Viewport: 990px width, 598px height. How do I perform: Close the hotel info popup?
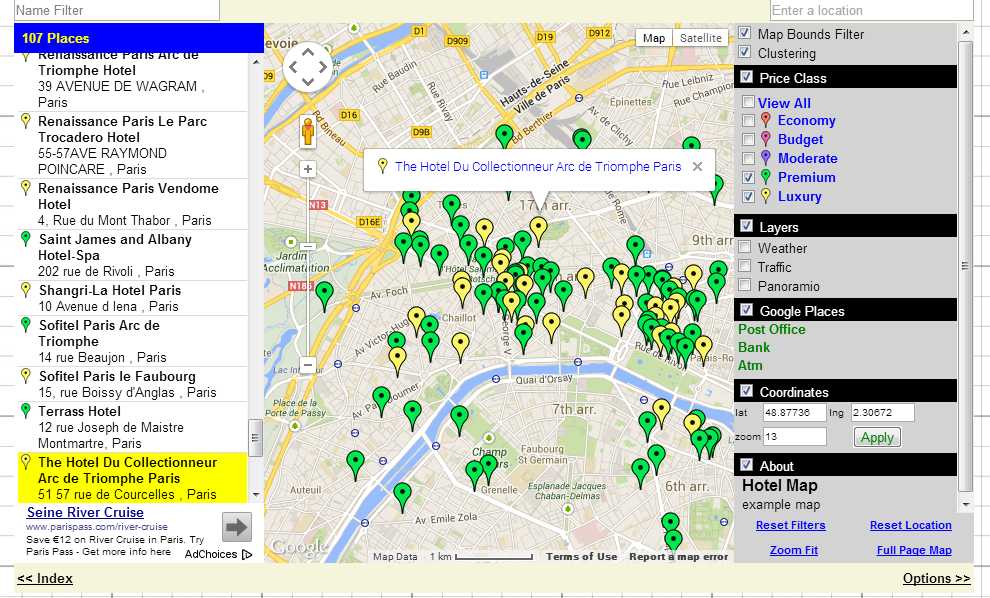(x=697, y=167)
